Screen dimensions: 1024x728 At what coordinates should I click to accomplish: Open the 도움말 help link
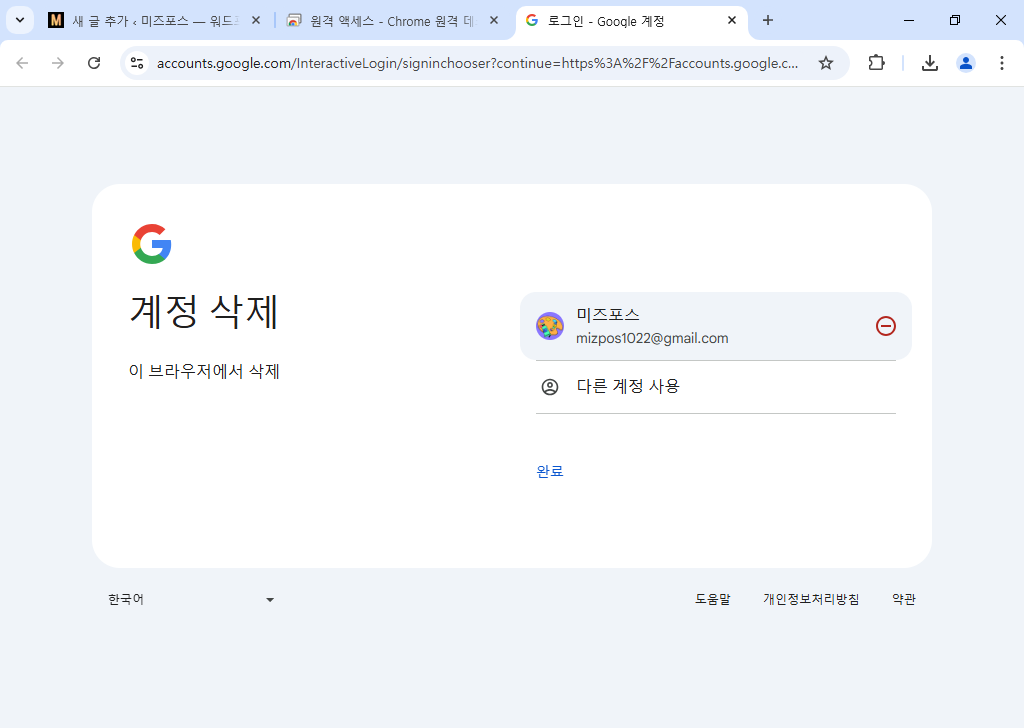(x=712, y=599)
